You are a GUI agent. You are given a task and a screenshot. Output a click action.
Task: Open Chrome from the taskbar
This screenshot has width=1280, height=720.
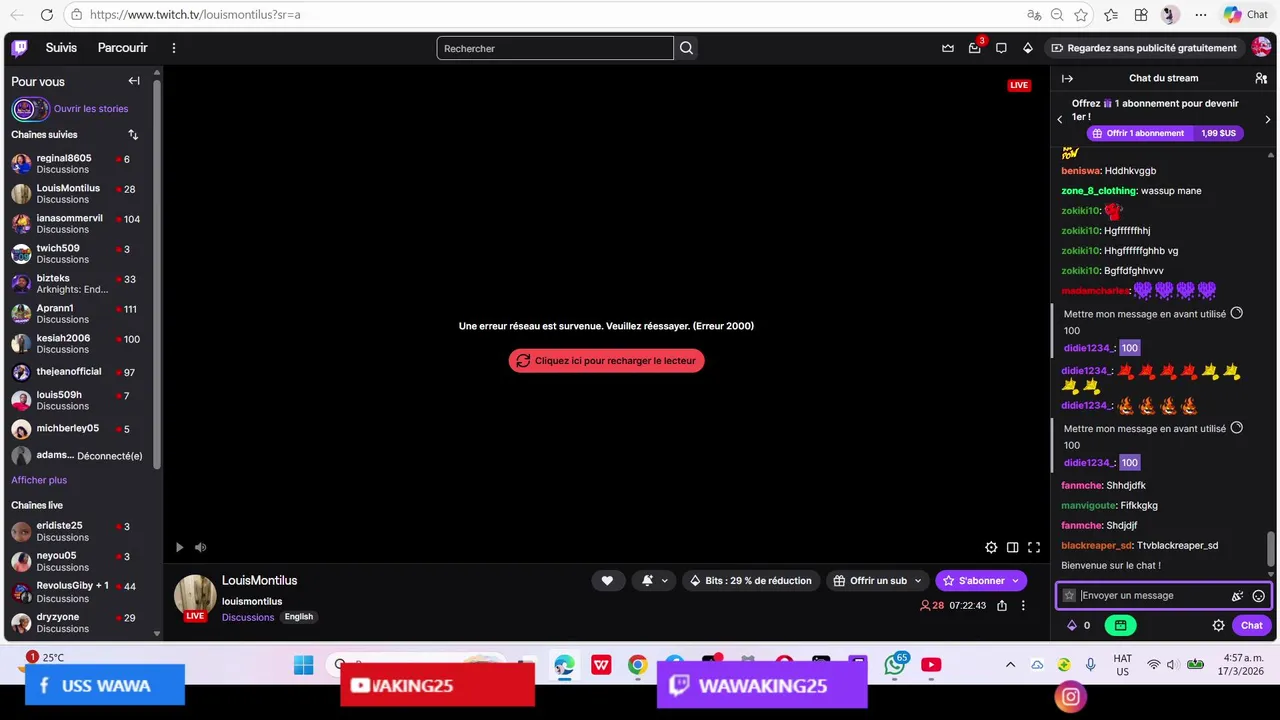637,666
